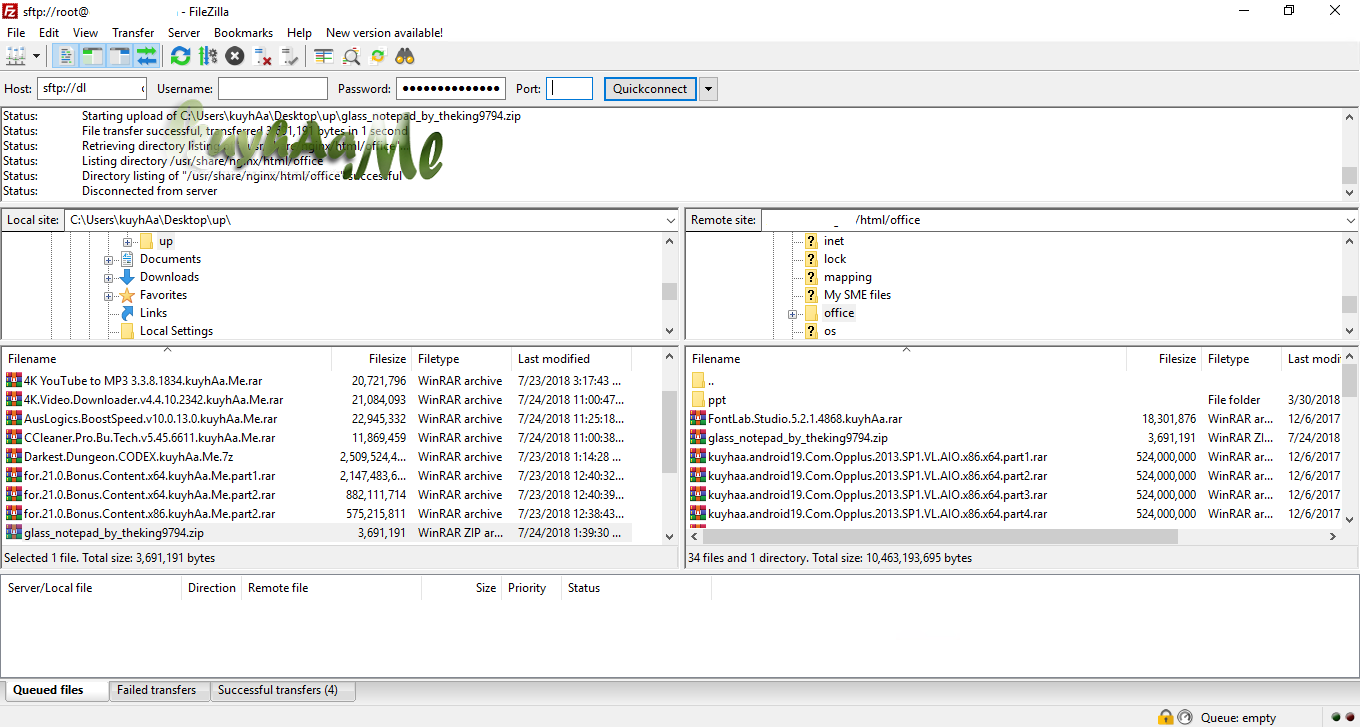
Task: Open the Site Manager icon
Action: click(17, 56)
